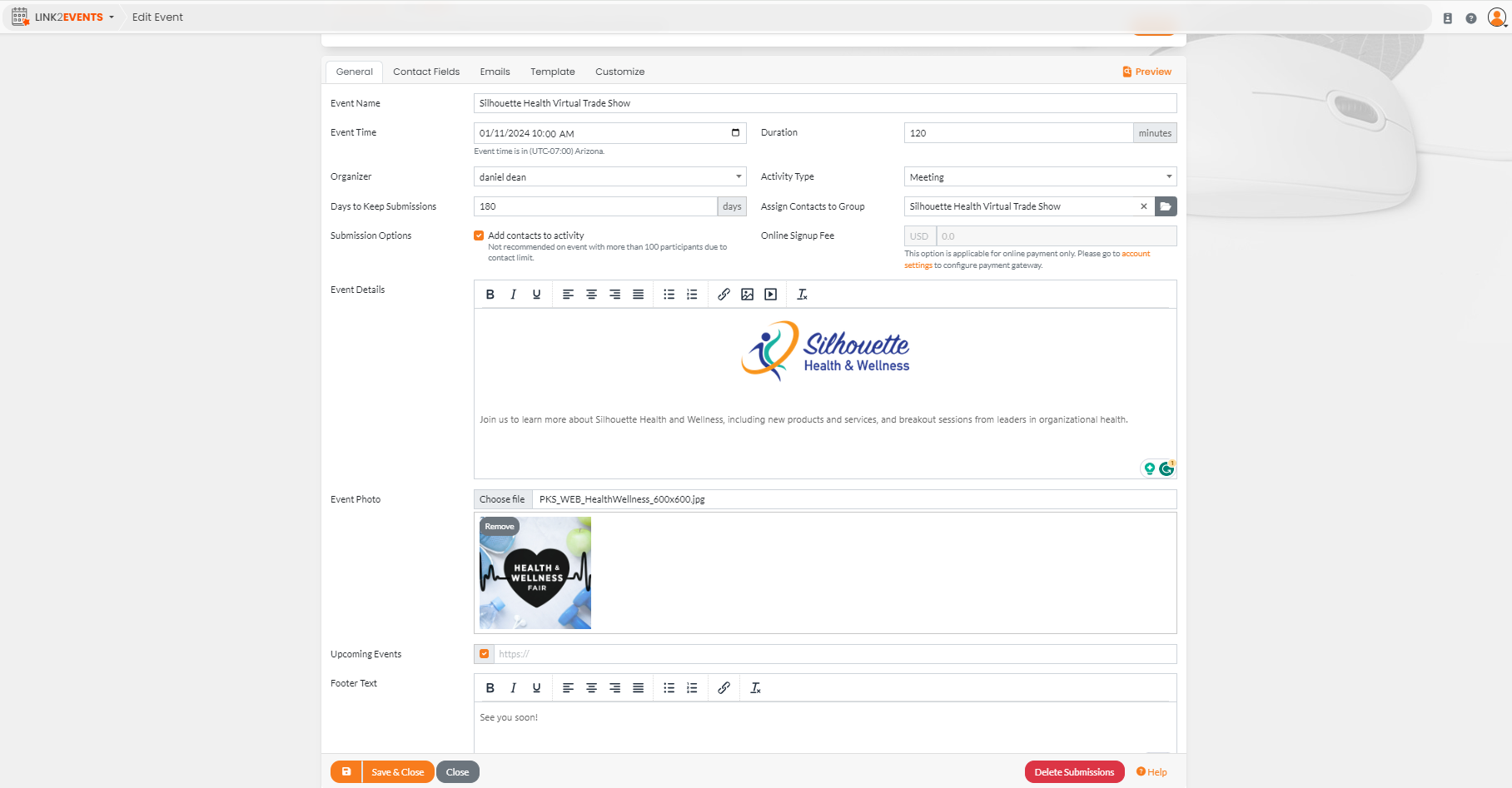Insert link in Event Details editor
1512x788 pixels.
(724, 295)
